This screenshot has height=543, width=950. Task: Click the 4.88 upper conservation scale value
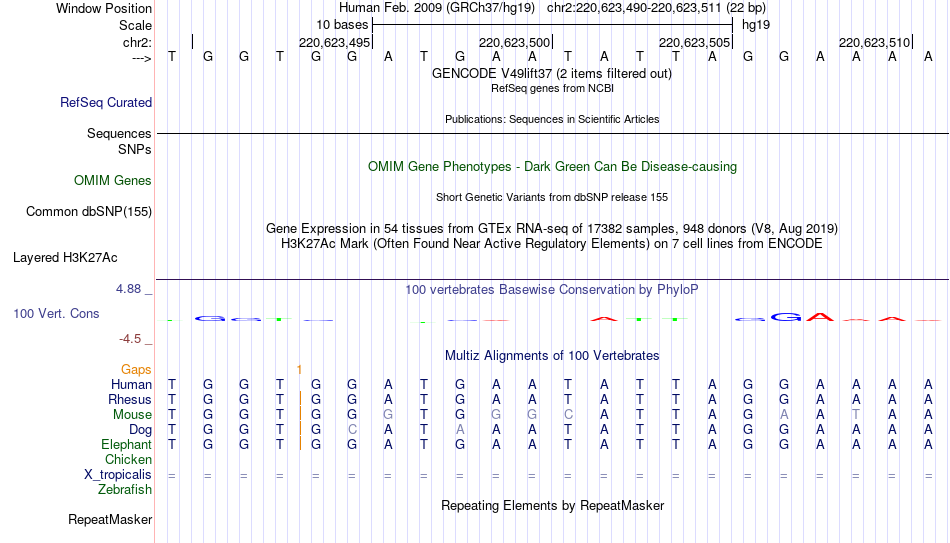128,289
